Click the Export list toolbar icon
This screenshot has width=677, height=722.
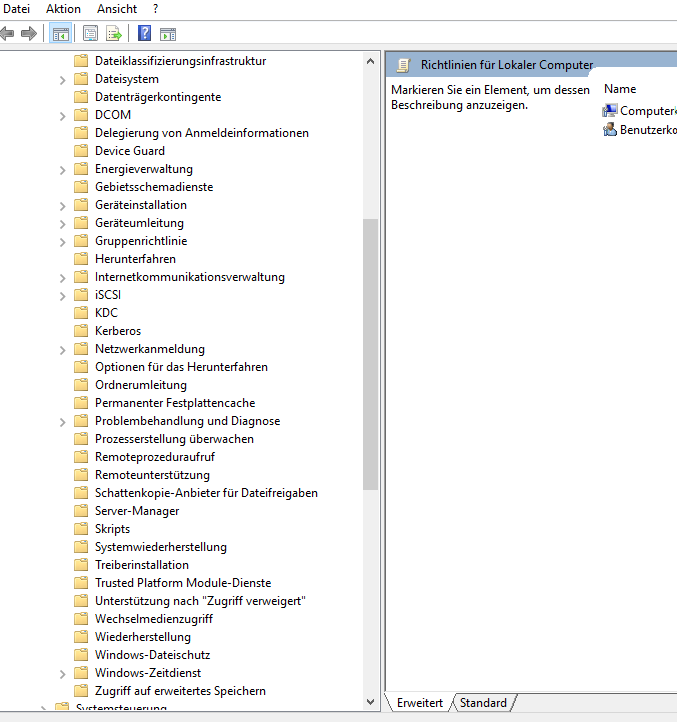pos(113,34)
